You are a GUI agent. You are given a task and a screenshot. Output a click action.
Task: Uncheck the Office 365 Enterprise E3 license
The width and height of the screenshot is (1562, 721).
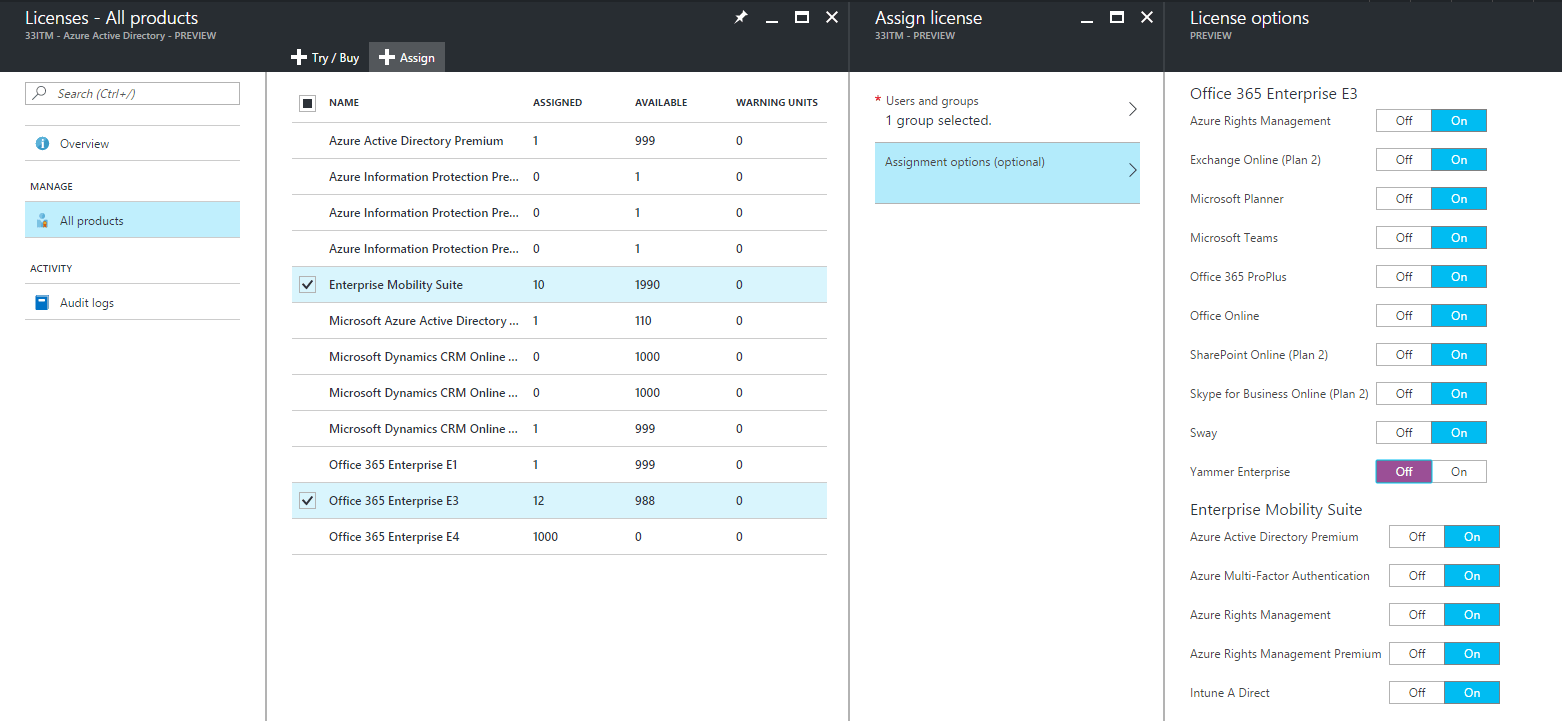point(307,500)
